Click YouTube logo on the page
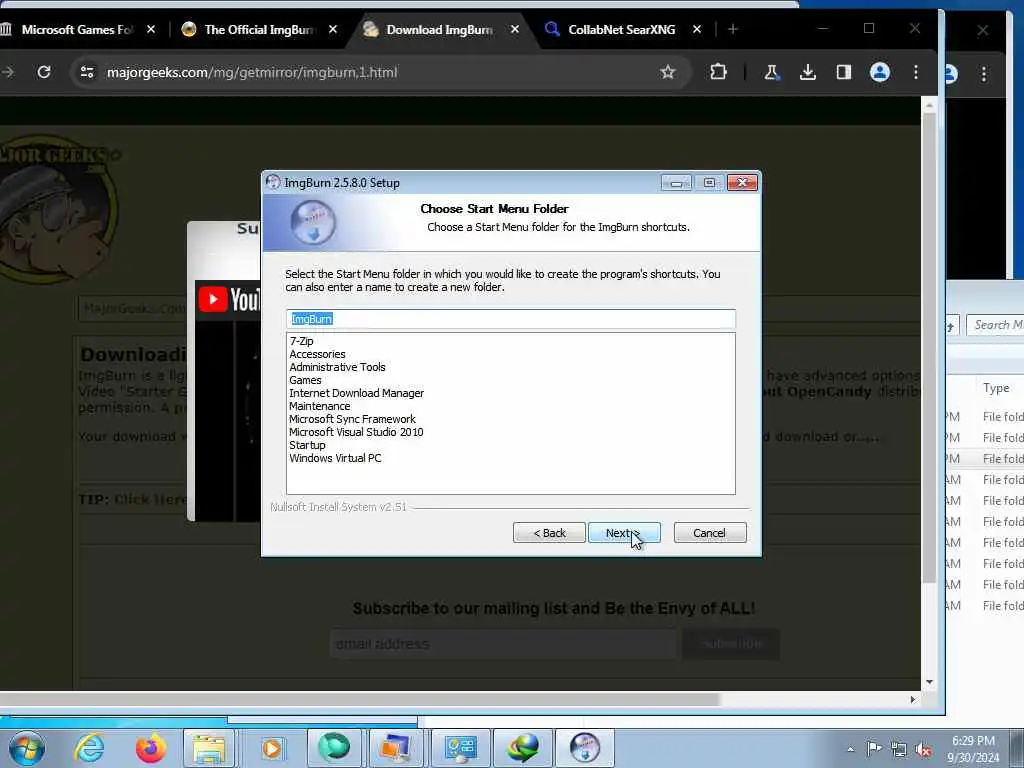The width and height of the screenshot is (1024, 768). tap(229, 300)
